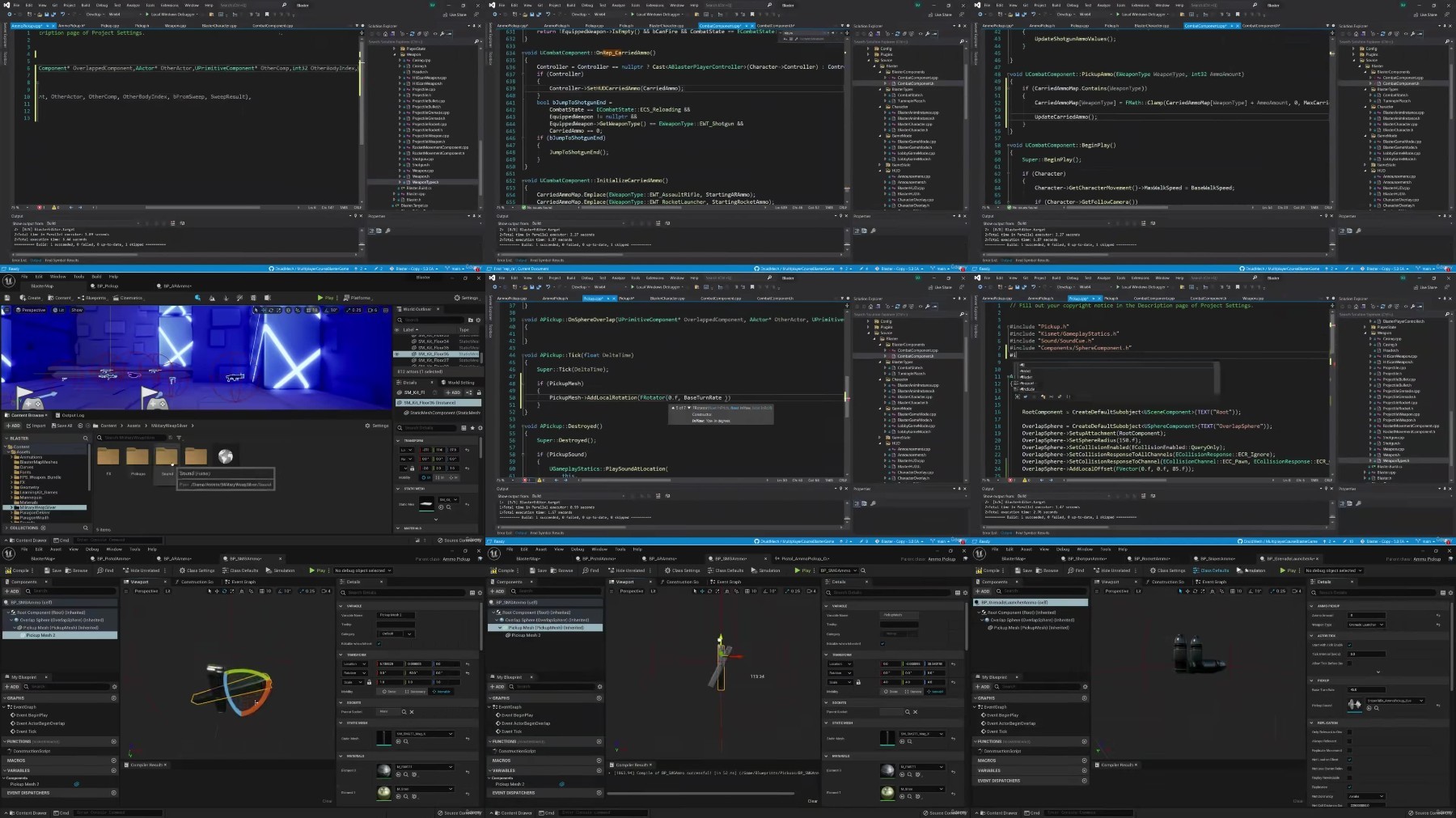The height and width of the screenshot is (818, 1456).
Task: Add new macro in BP_GrenadeLauncherAmmo My Blueprint
Action: (1085, 761)
